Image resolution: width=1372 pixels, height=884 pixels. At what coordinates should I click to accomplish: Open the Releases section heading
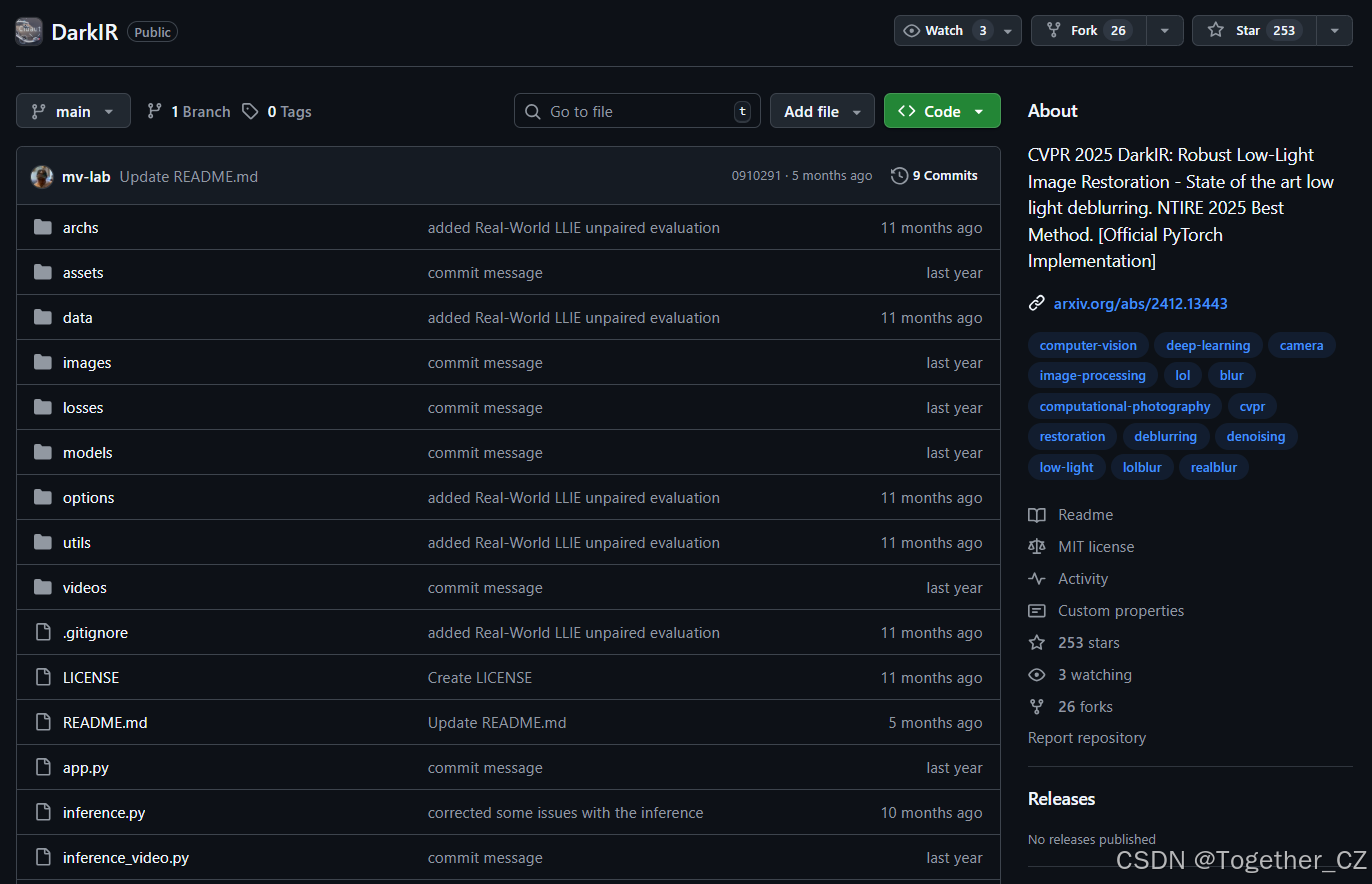[1061, 799]
